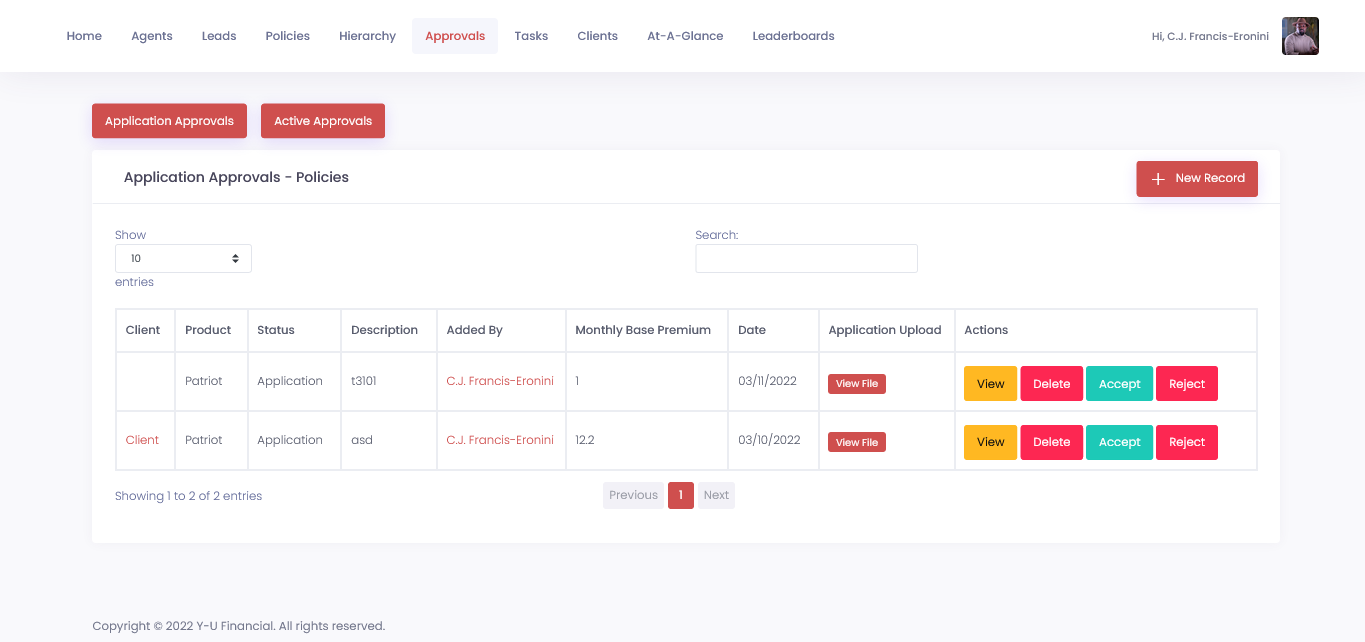Go to the Next page of results

[716, 495]
